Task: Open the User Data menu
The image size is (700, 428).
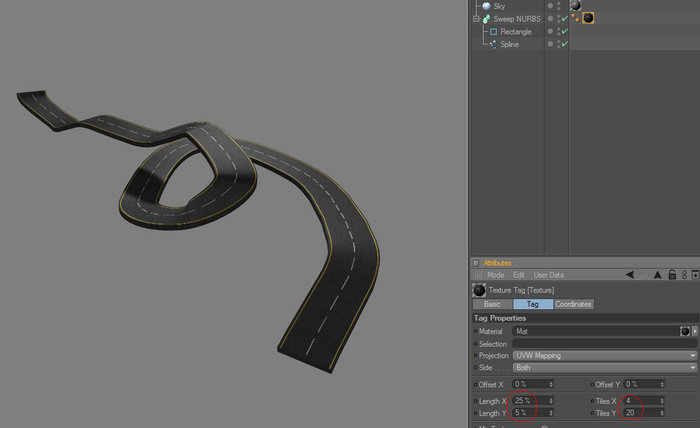Action: [549, 275]
